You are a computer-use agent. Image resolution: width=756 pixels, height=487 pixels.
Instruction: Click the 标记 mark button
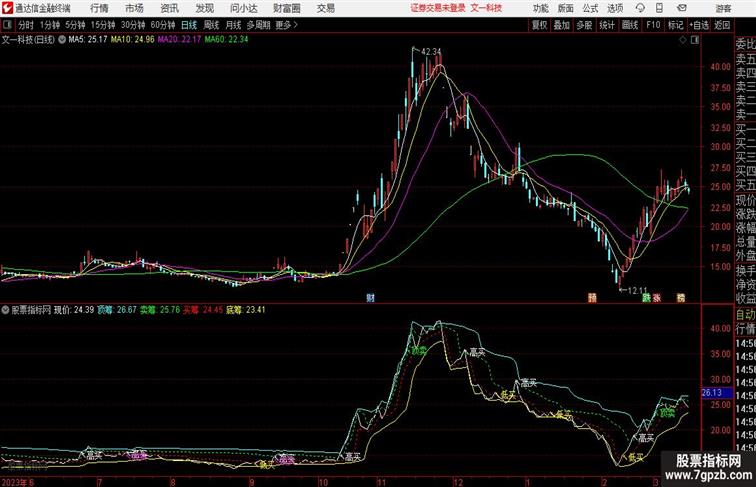click(x=675, y=25)
